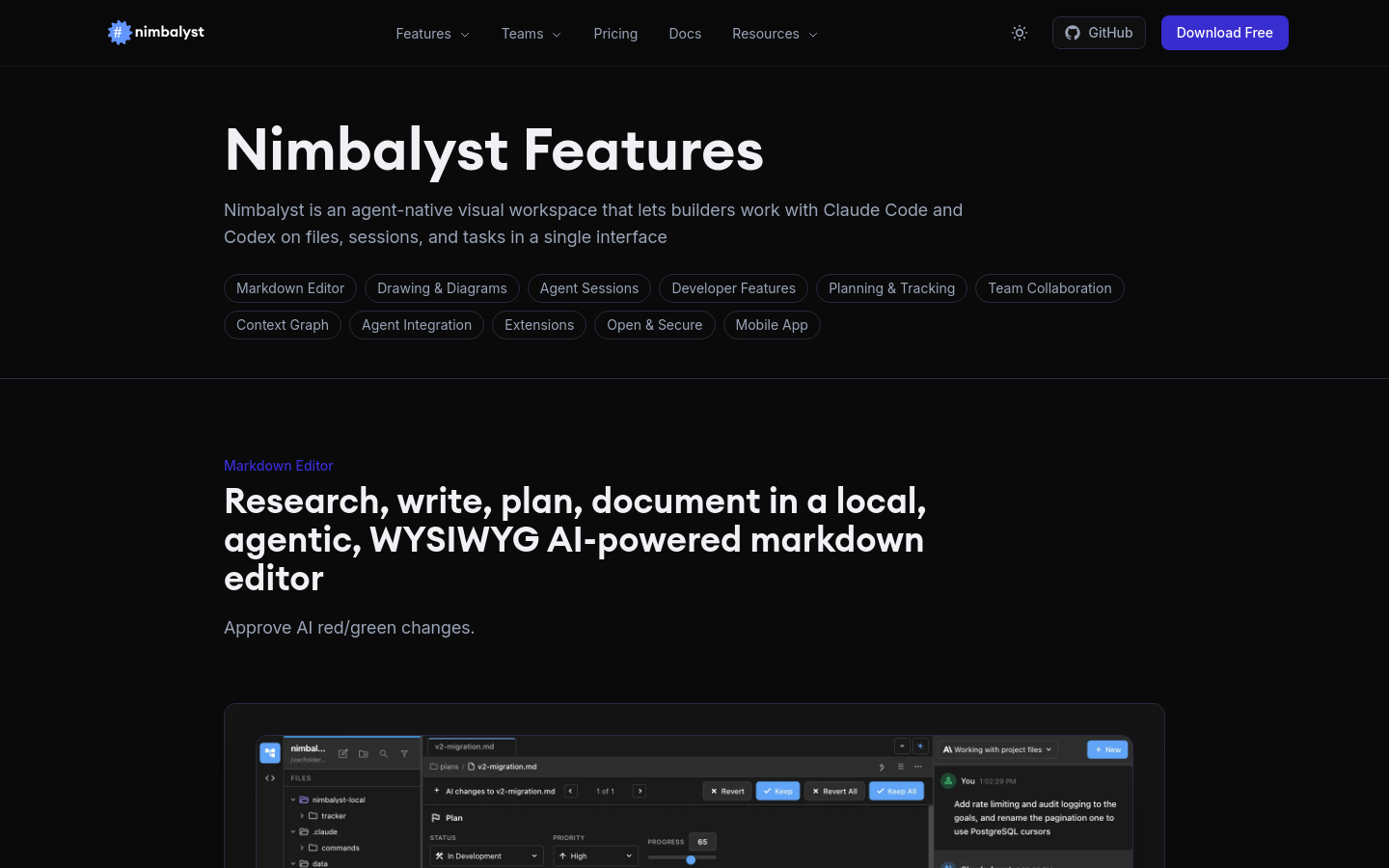
Task: Click the progress value field showing 65
Action: (x=702, y=842)
